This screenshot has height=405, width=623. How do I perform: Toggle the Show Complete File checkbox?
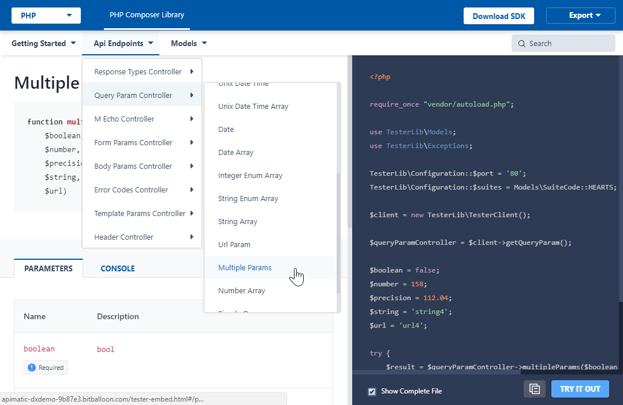[372, 392]
